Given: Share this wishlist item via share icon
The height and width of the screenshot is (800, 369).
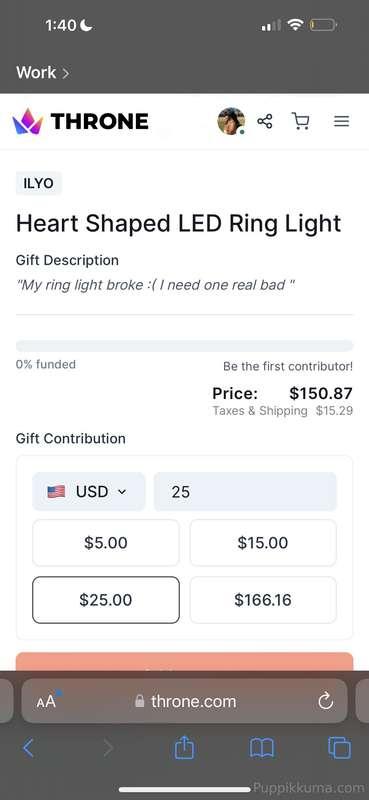Looking at the screenshot, I should coord(265,121).
